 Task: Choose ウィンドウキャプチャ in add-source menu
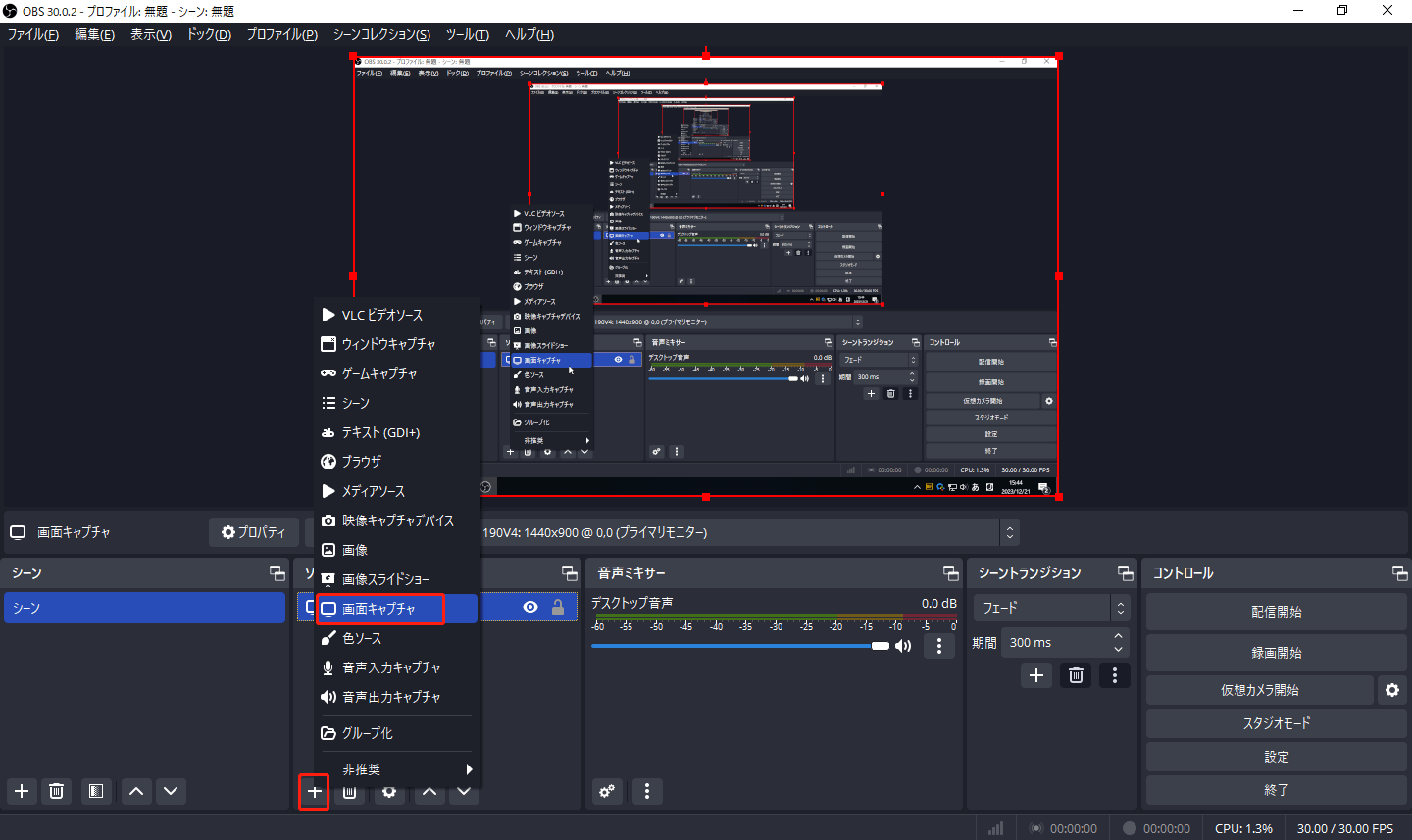[x=397, y=344]
